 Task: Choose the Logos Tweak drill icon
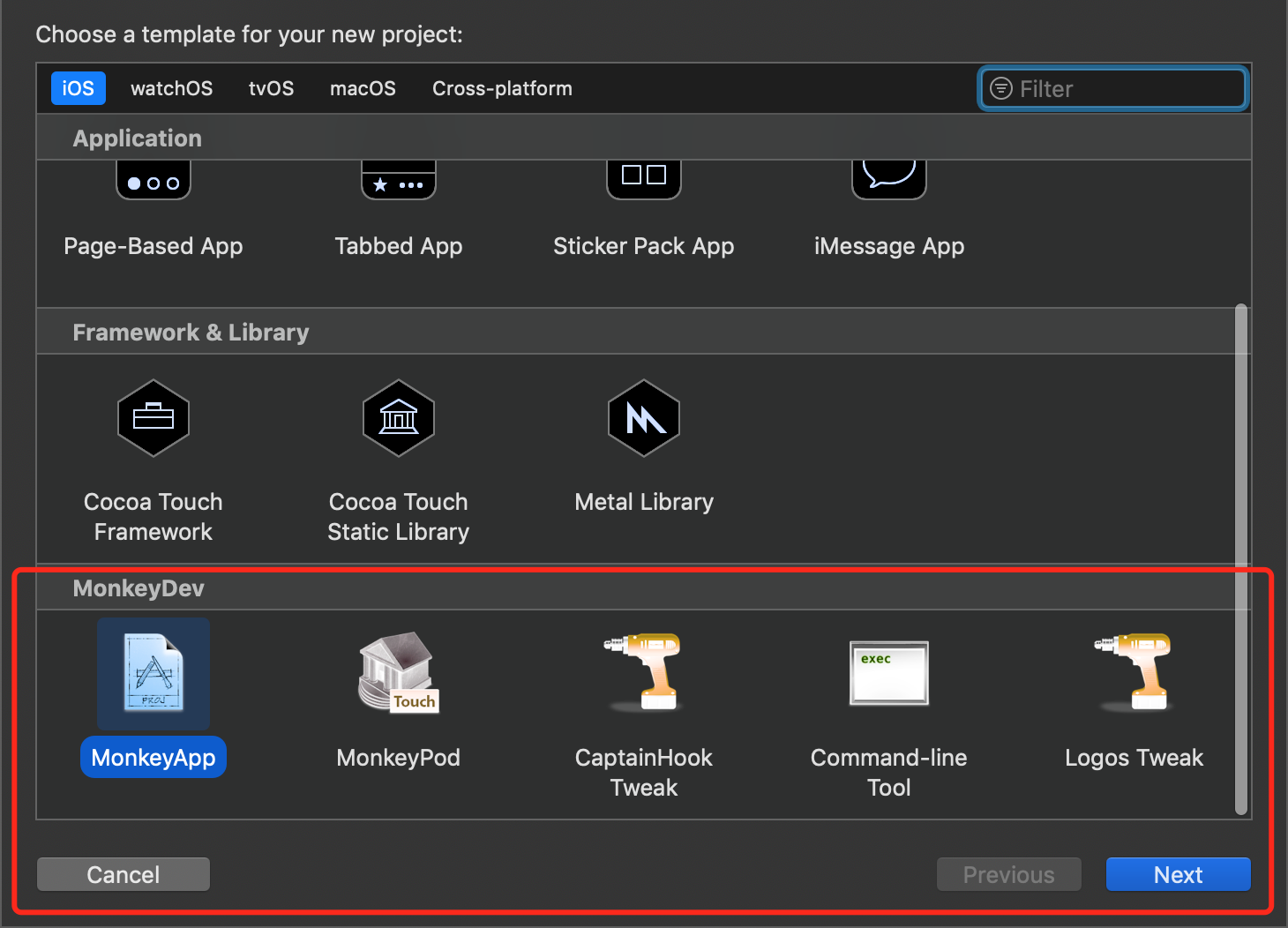point(1134,672)
